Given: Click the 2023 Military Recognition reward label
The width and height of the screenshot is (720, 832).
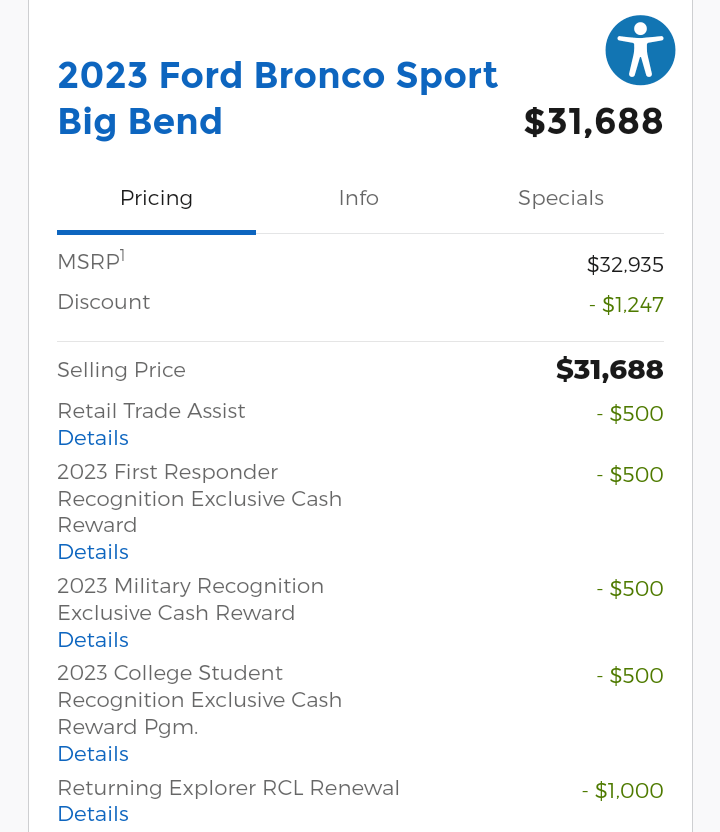Looking at the screenshot, I should click(190, 599).
